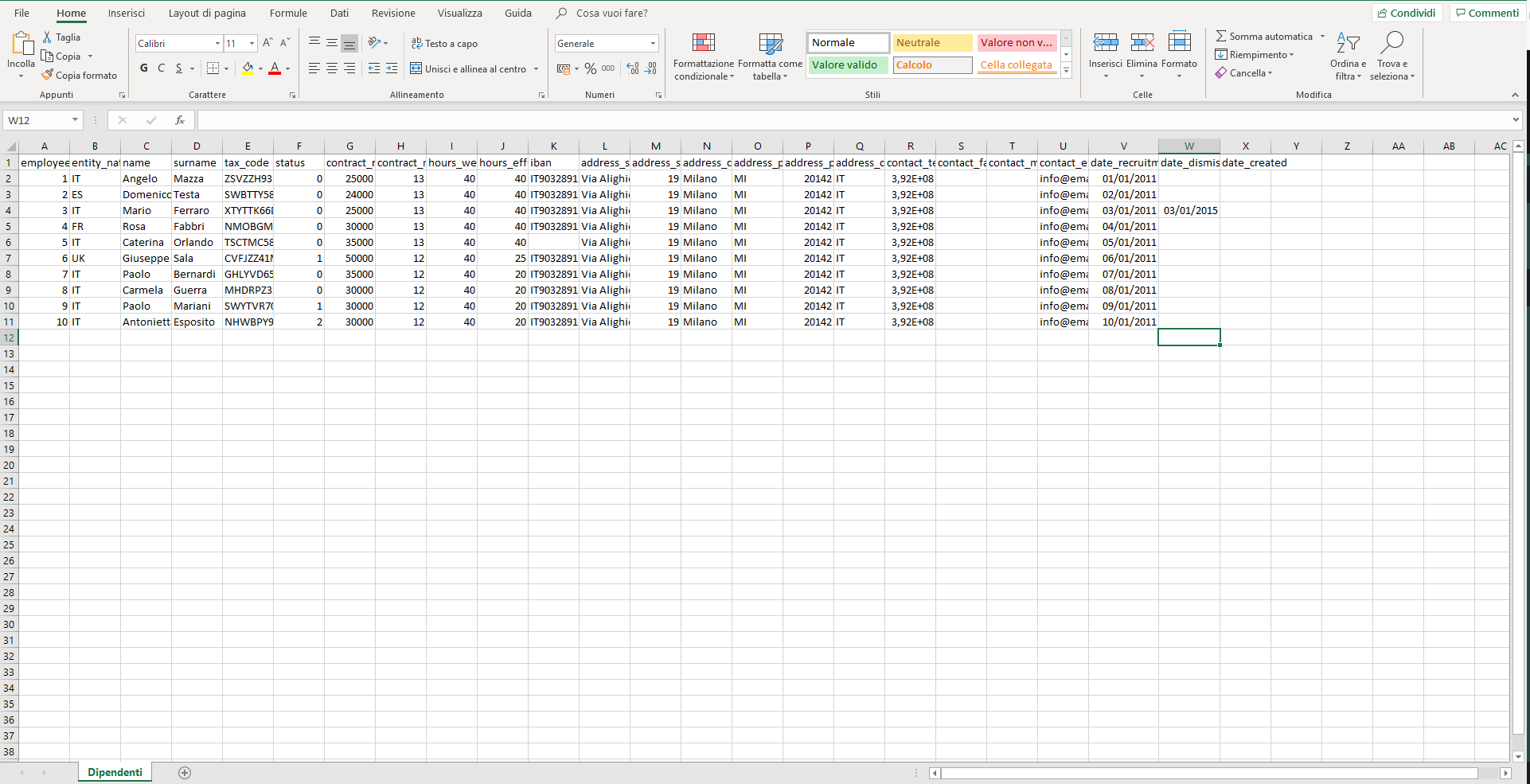The height and width of the screenshot is (784, 1530).
Task: Click the Condividi button
Action: [x=1407, y=14]
